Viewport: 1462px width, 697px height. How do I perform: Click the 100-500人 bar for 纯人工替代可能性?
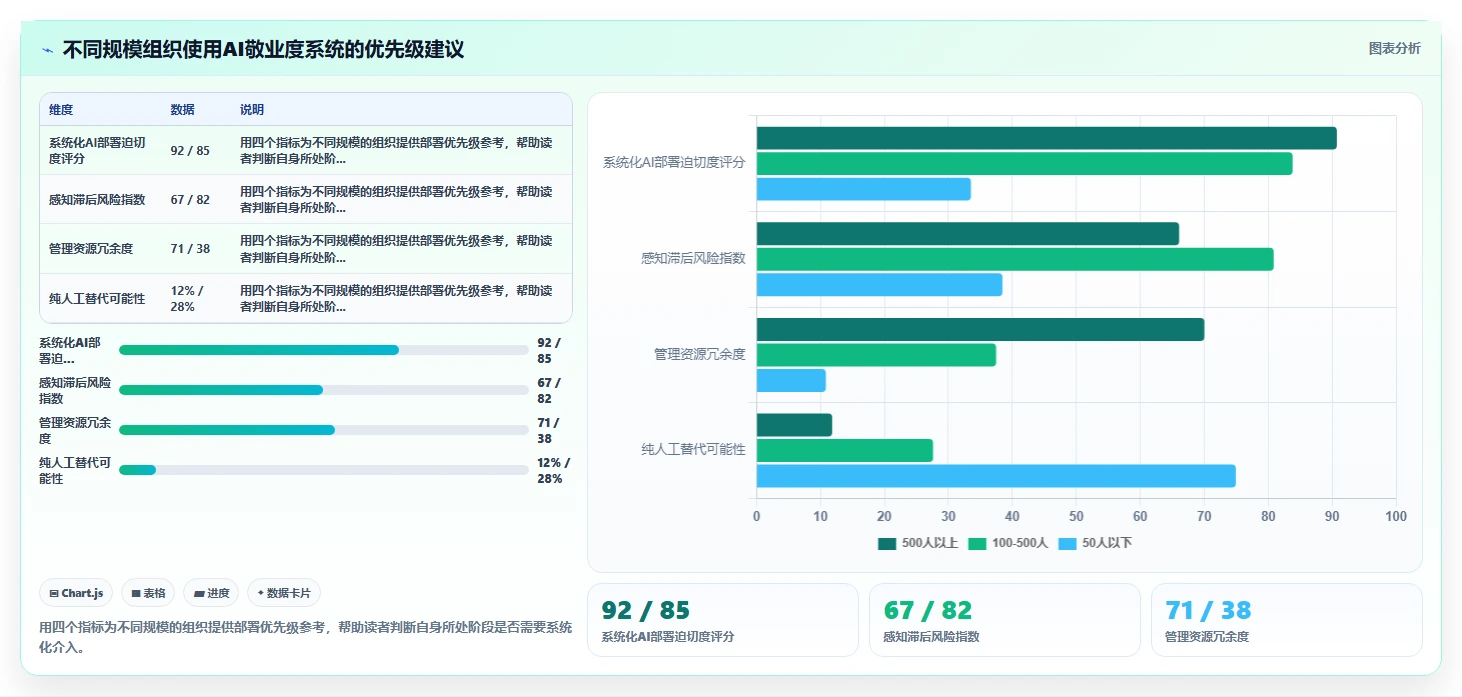pos(844,450)
